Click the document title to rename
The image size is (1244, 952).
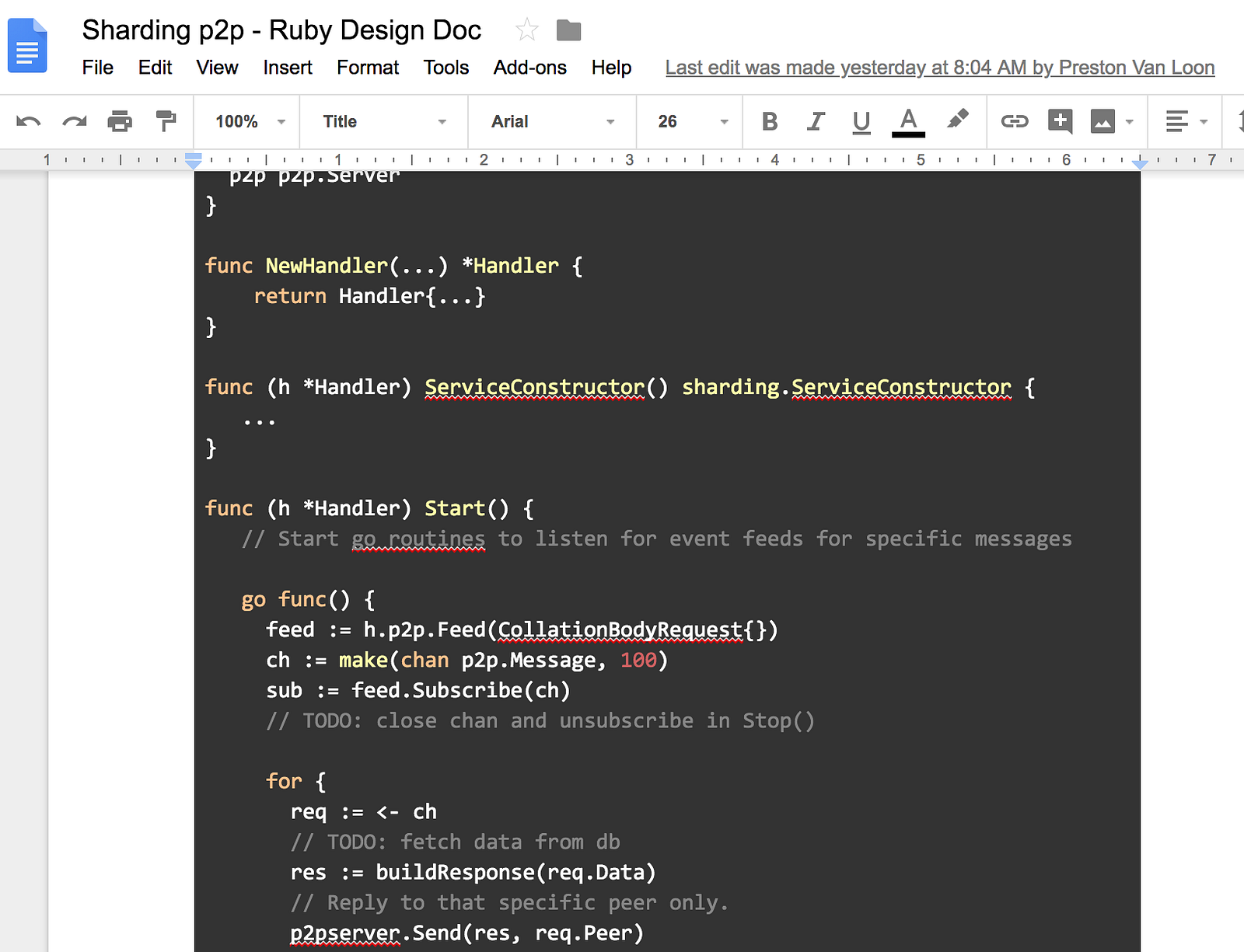click(x=281, y=30)
